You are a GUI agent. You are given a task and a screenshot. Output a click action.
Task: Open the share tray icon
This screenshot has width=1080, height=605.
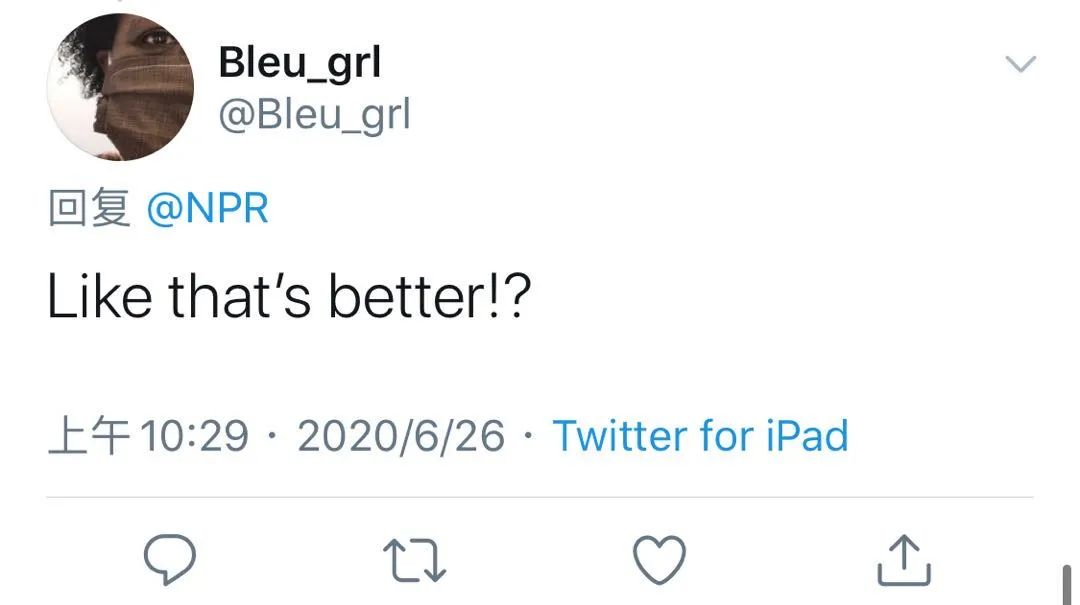(904, 559)
